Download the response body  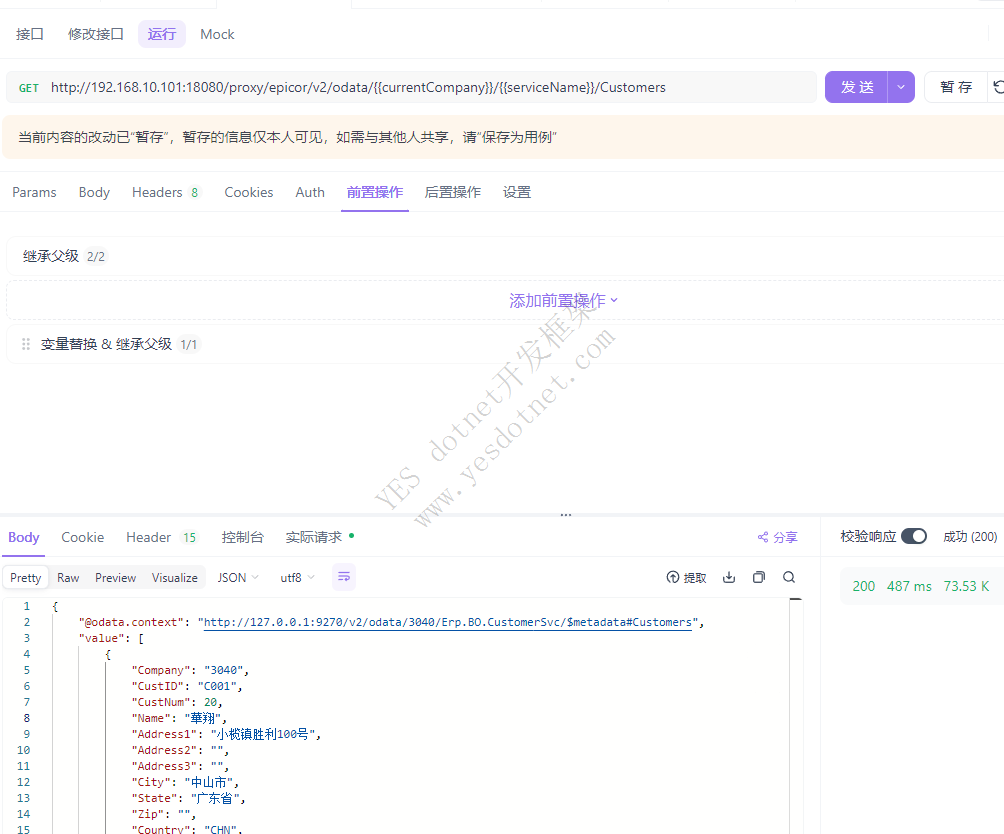pos(729,577)
